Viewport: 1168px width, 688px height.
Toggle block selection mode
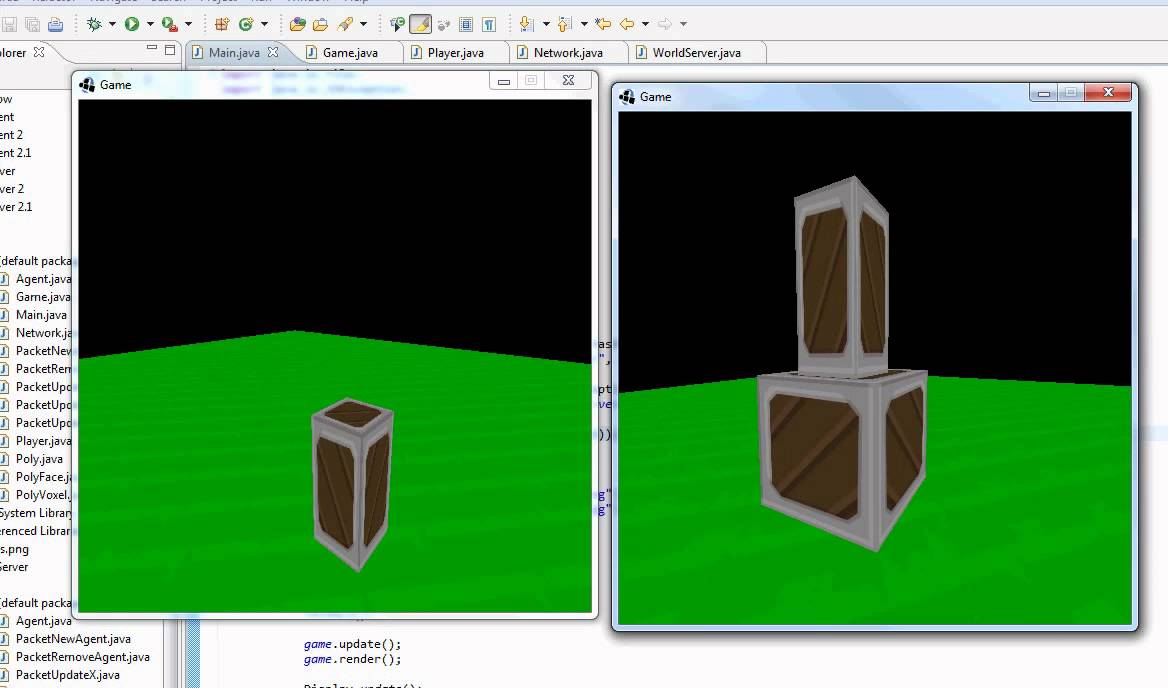click(x=466, y=25)
